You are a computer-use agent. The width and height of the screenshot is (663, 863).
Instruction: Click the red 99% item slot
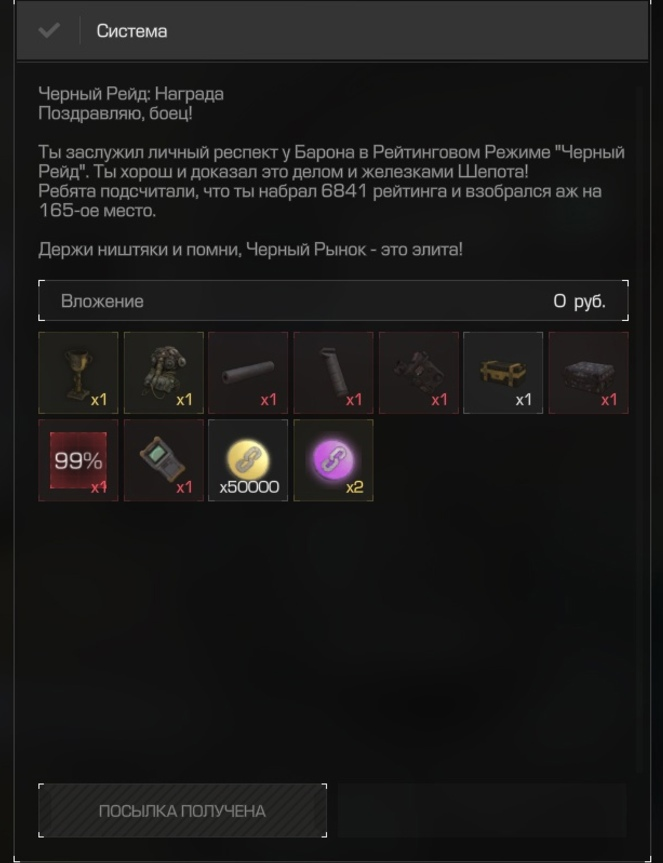point(78,460)
